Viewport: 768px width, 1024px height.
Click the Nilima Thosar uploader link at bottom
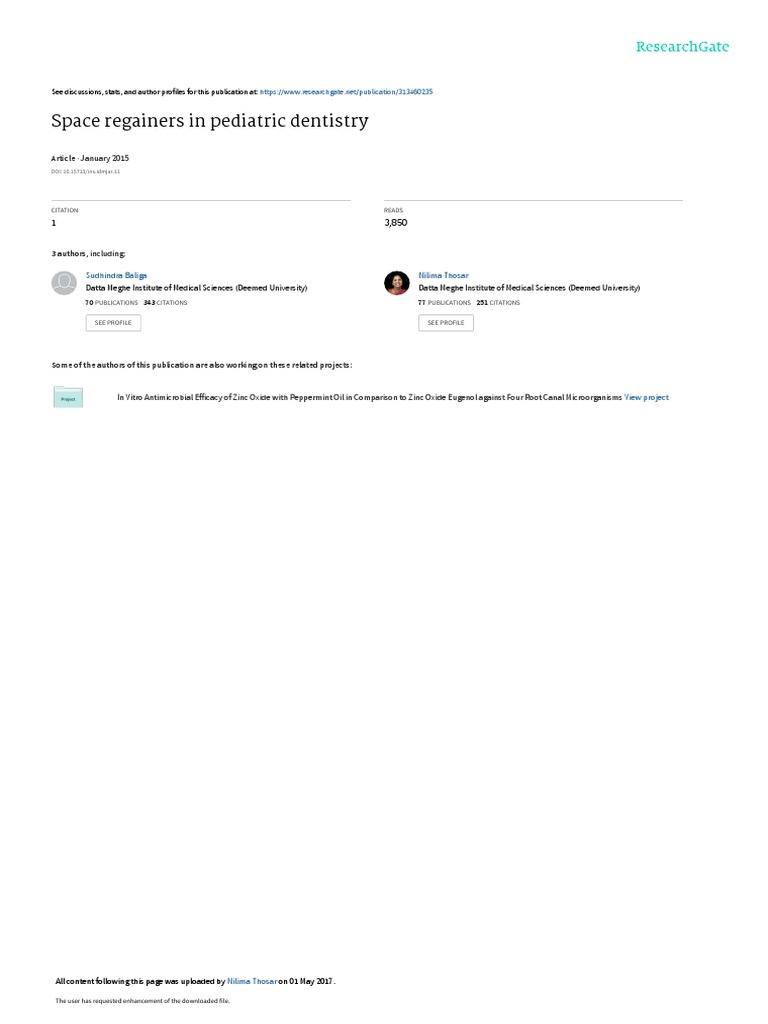tap(251, 981)
